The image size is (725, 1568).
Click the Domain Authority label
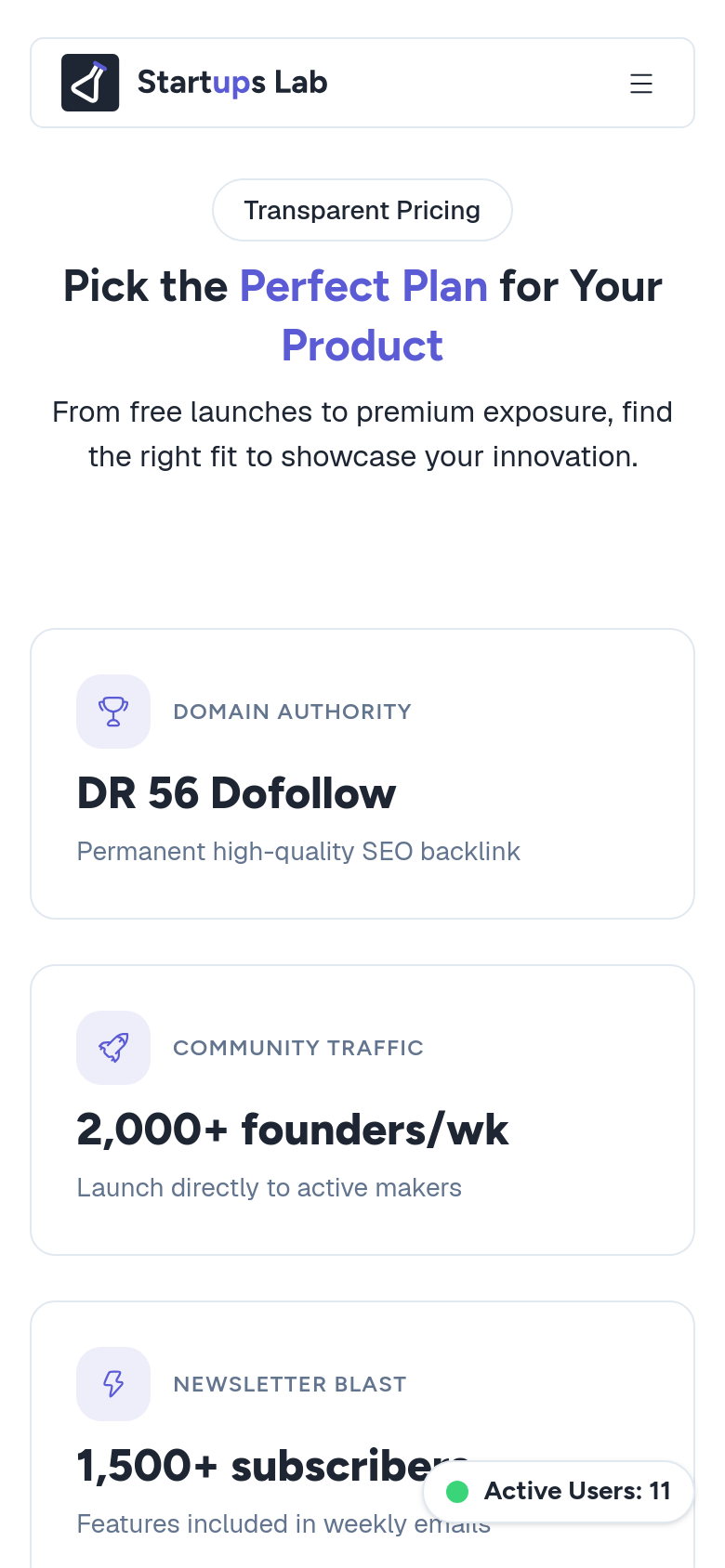[x=293, y=712]
